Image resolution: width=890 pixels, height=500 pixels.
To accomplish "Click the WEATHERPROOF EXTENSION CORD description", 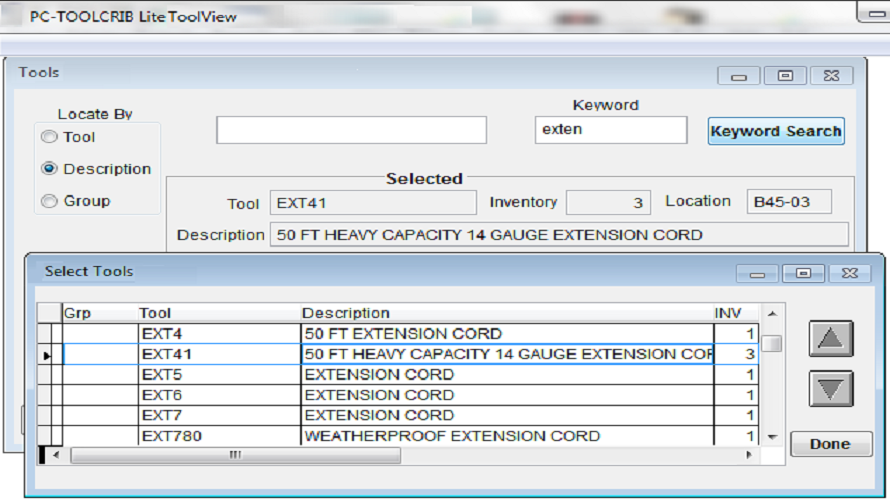I will (x=507, y=436).
